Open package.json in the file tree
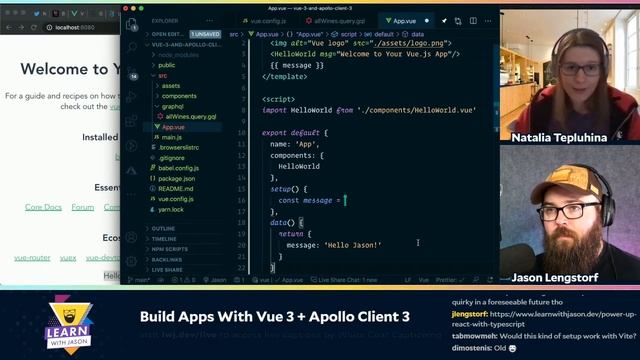The width and height of the screenshot is (640, 360). click(x=173, y=178)
